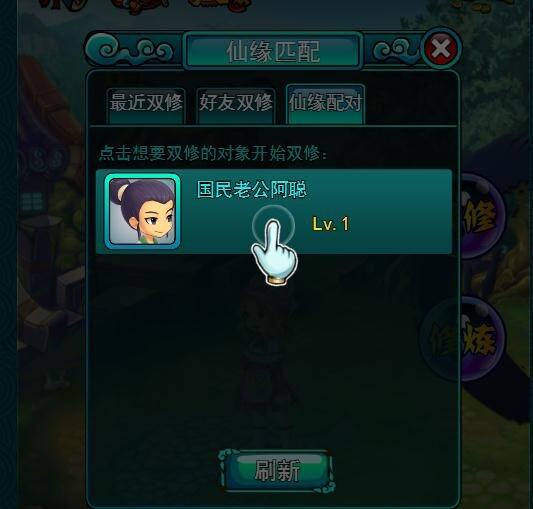Tap the glowing circle touch indicator
The image size is (533, 509).
pyautogui.click(x=273, y=225)
